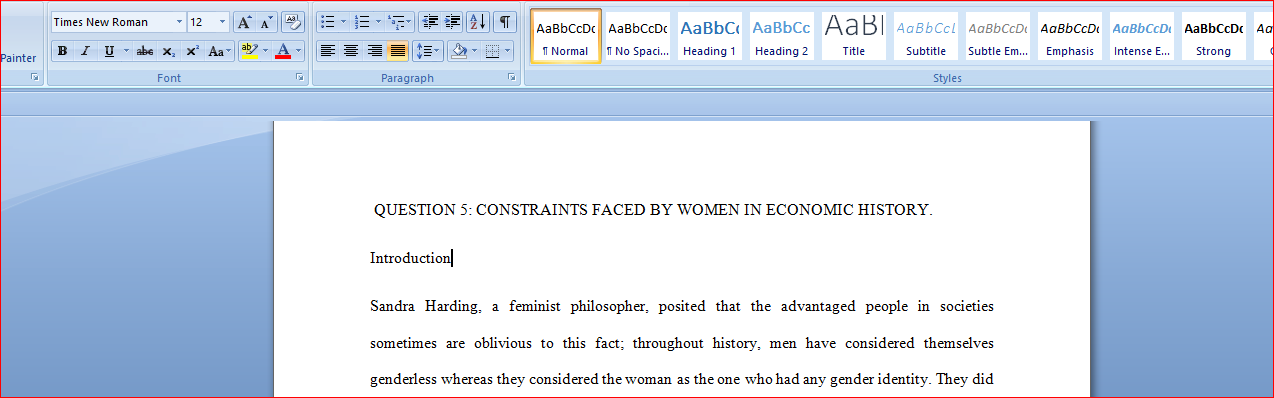1274x398 pixels.
Task: Click the 'Introduction' heading text
Action: 410,258
